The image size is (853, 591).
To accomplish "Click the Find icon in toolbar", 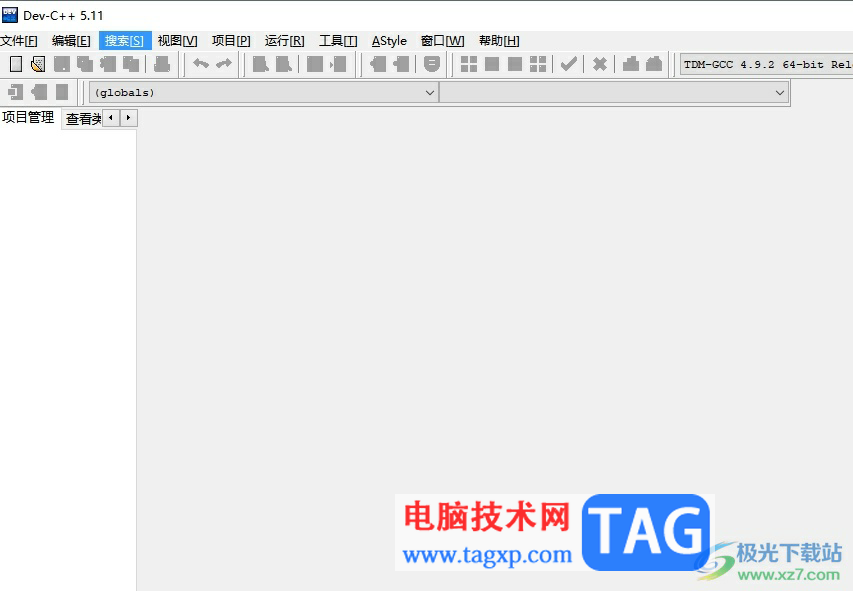I will 261,64.
